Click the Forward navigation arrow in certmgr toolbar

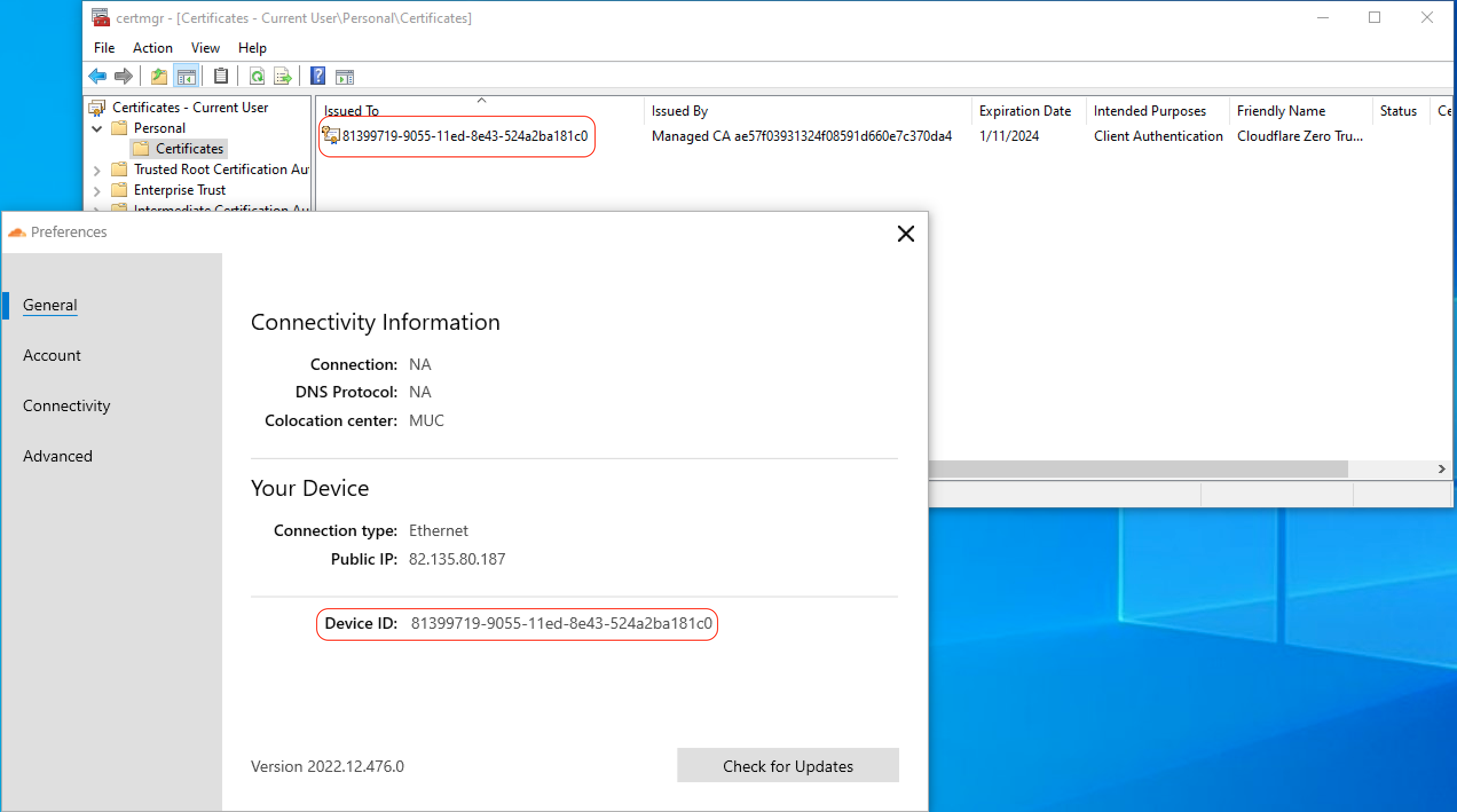123,76
